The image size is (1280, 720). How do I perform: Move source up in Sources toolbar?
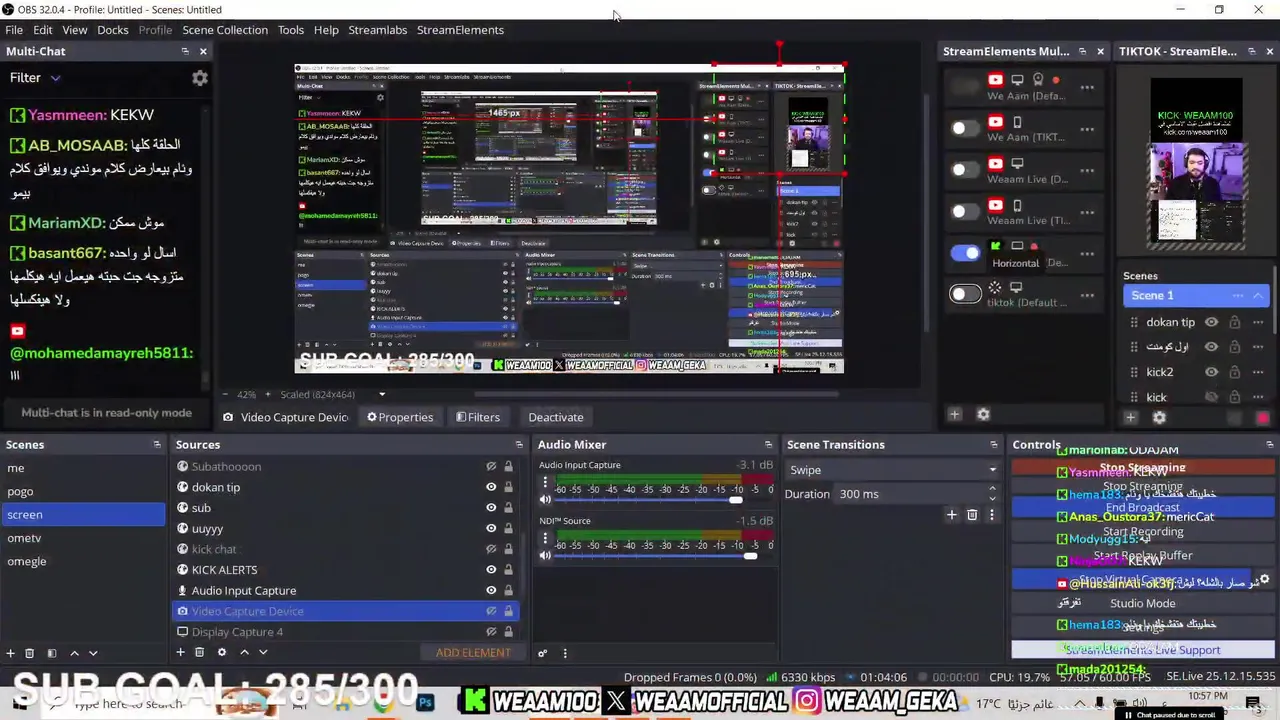tap(244, 652)
